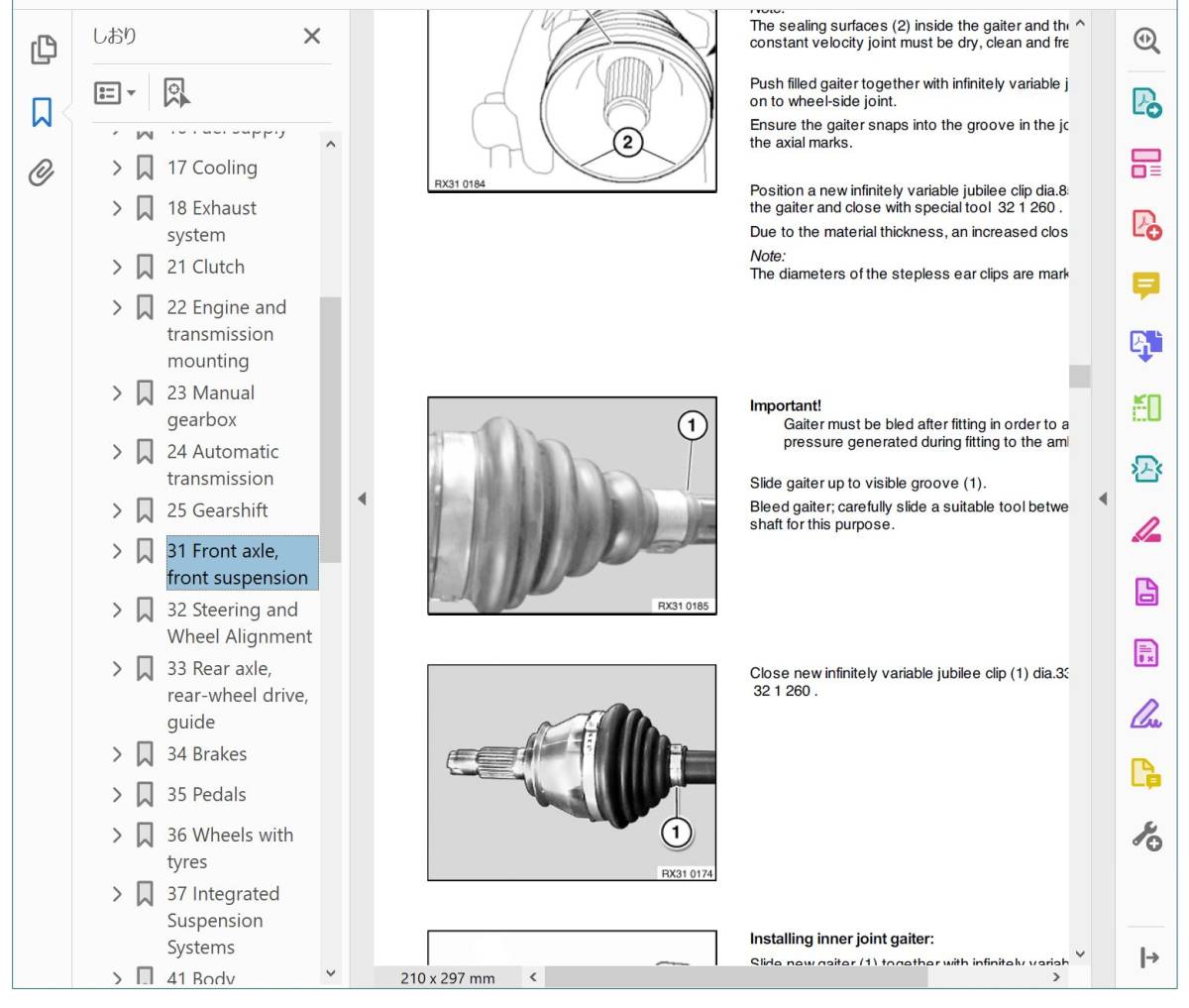Open the pink Redact marker tool

click(x=1146, y=530)
